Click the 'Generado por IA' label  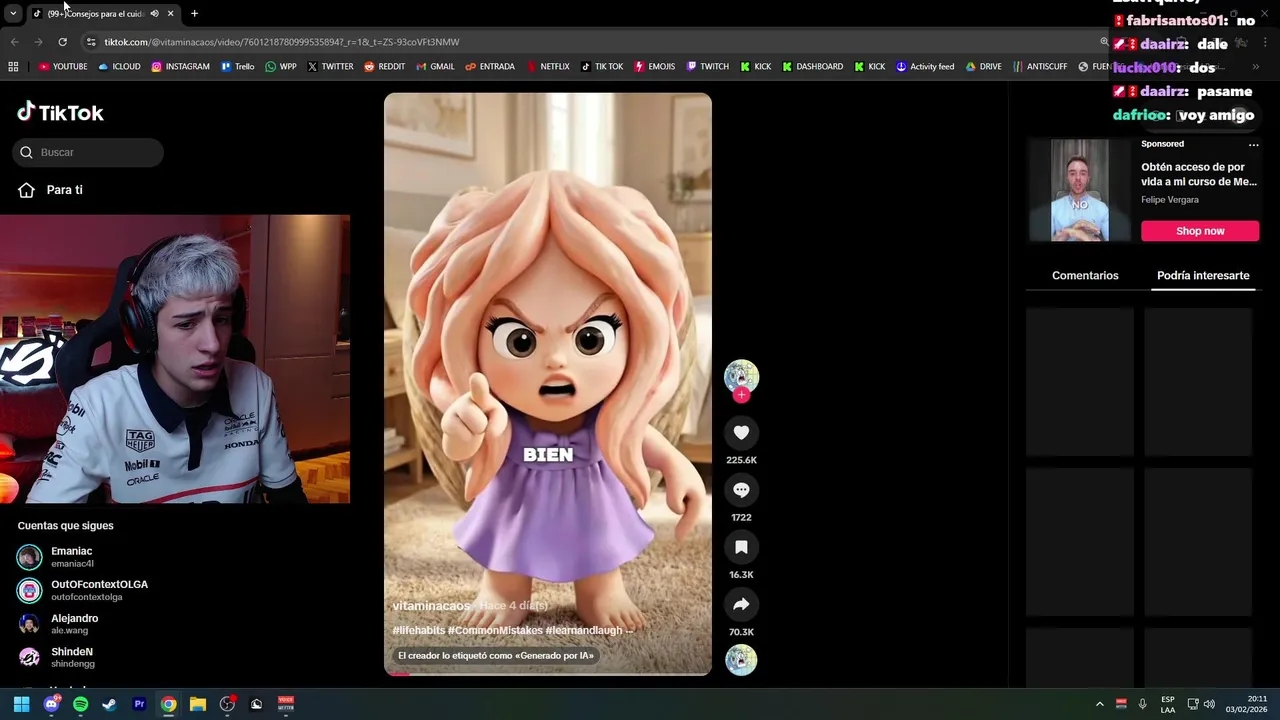[x=496, y=656]
